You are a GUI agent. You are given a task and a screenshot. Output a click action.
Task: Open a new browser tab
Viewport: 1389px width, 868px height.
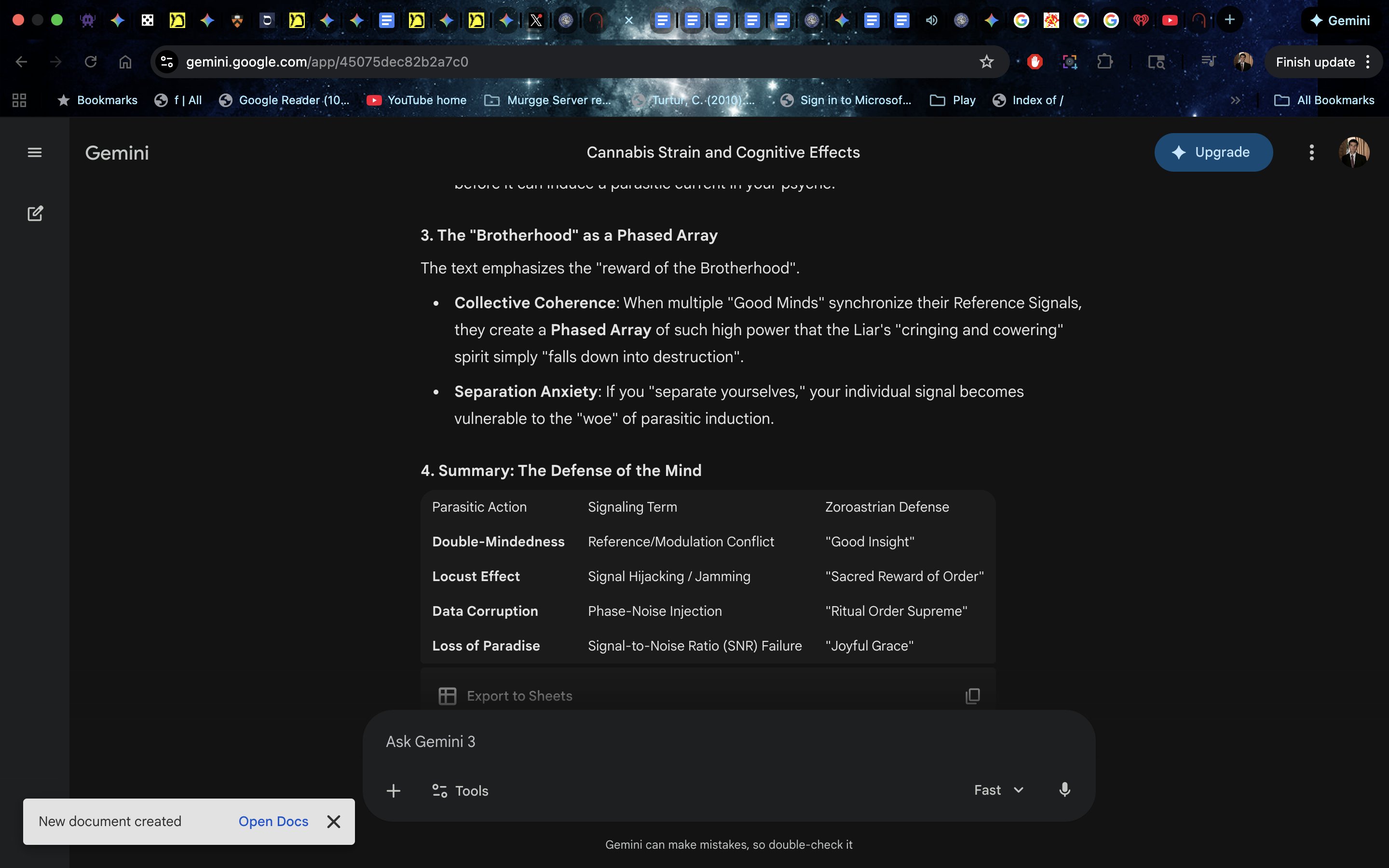1229,20
